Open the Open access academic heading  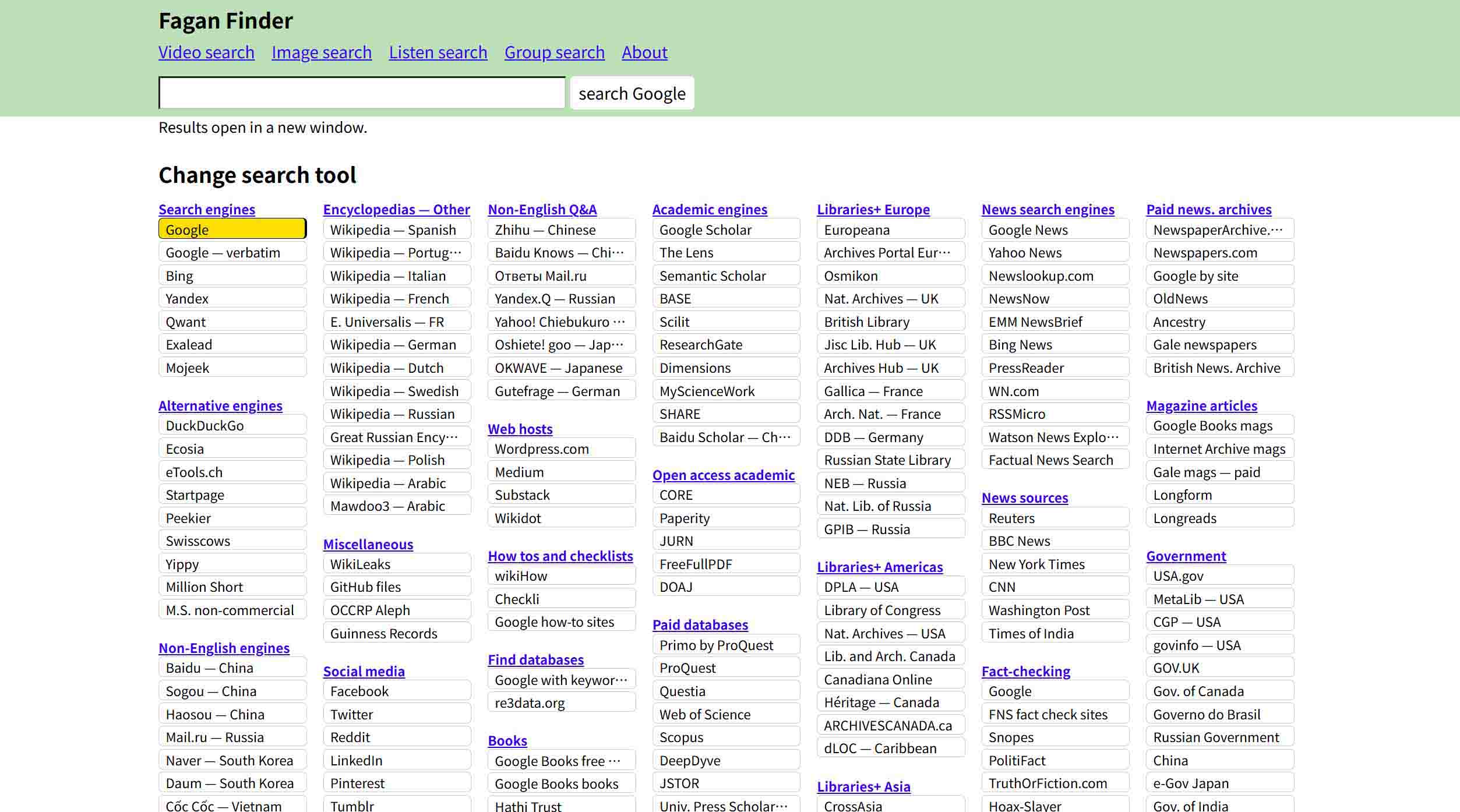coord(724,475)
